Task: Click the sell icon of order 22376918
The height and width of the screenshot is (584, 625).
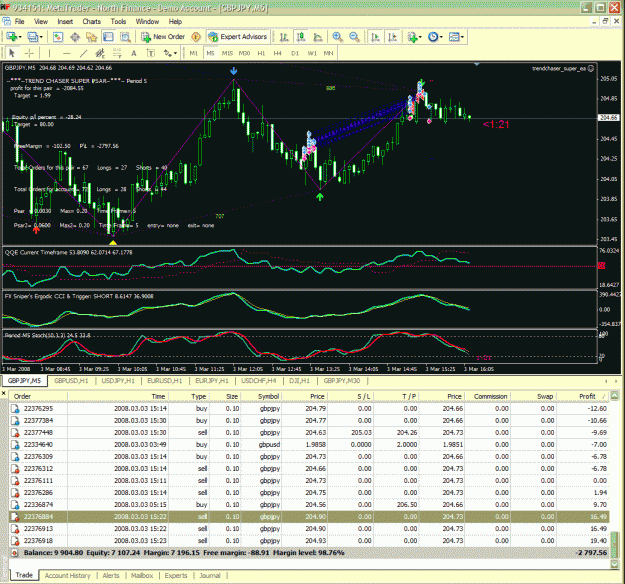Action: [x=15, y=541]
